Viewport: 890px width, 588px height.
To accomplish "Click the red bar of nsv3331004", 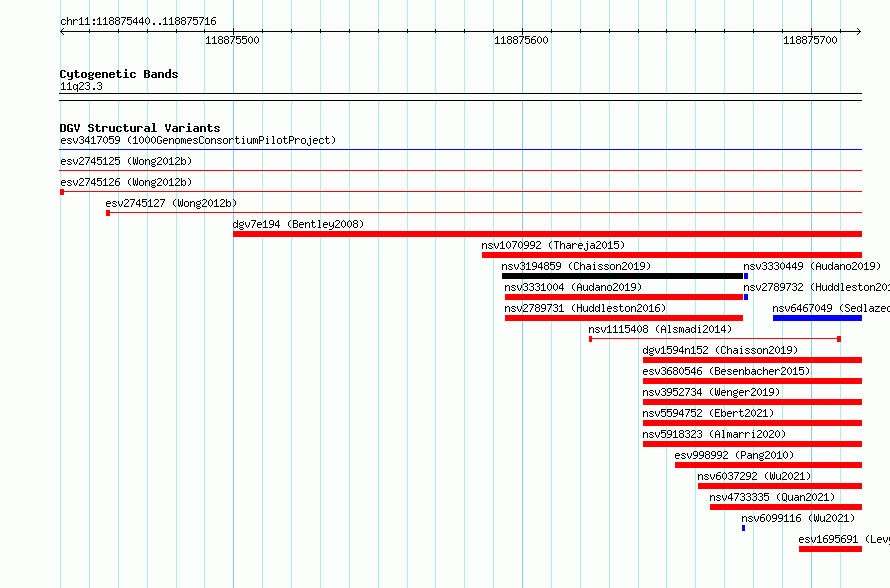I will 624,297.
